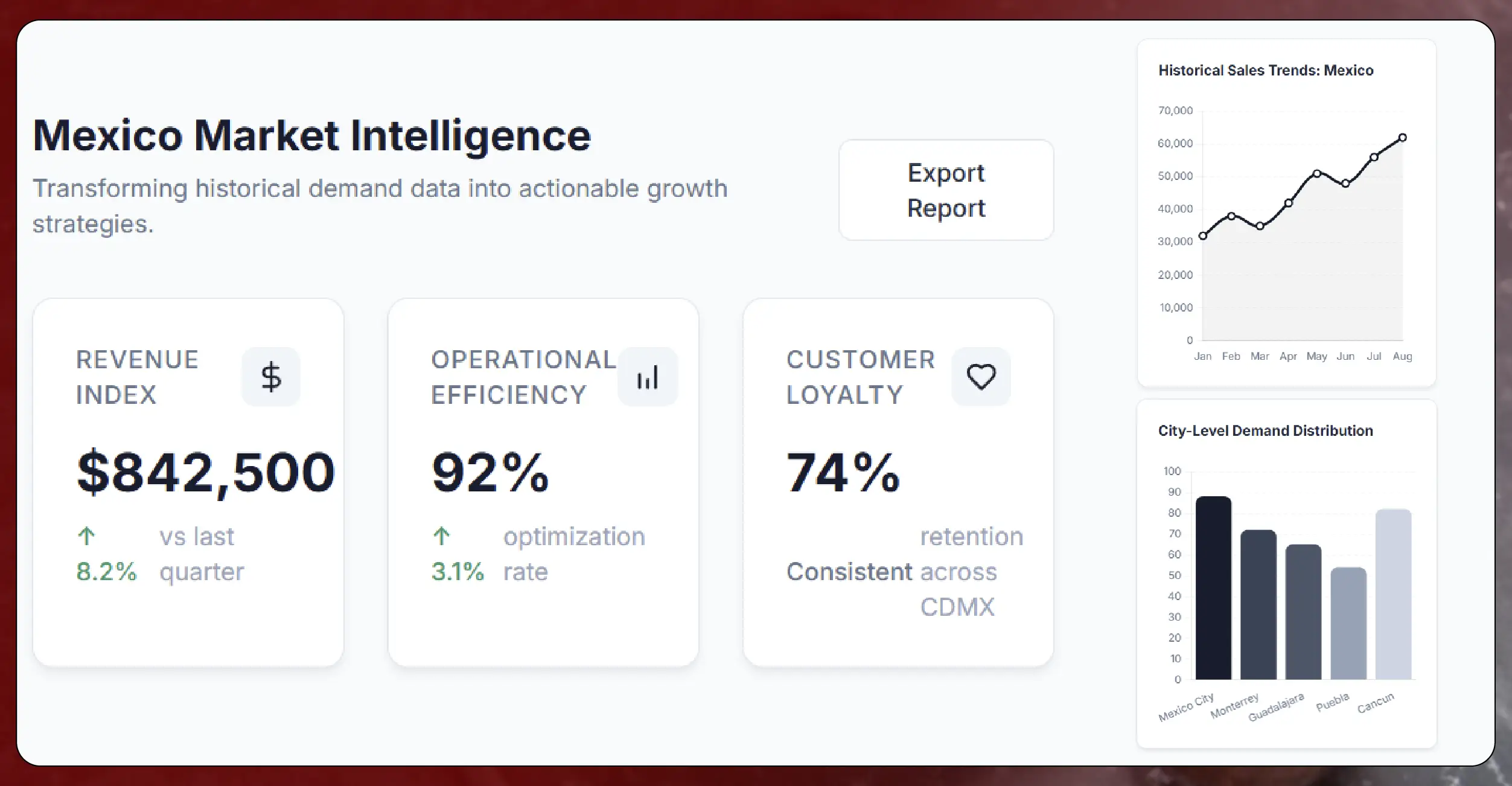The width and height of the screenshot is (1512, 786).
Task: Click the Guadalajara bar in demand chart
Action: pos(1303,612)
